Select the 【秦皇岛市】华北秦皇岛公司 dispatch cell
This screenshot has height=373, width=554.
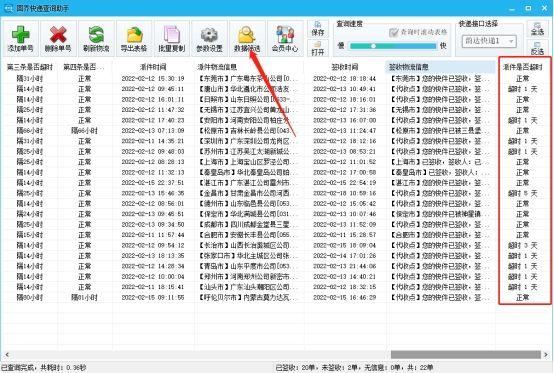(249, 172)
